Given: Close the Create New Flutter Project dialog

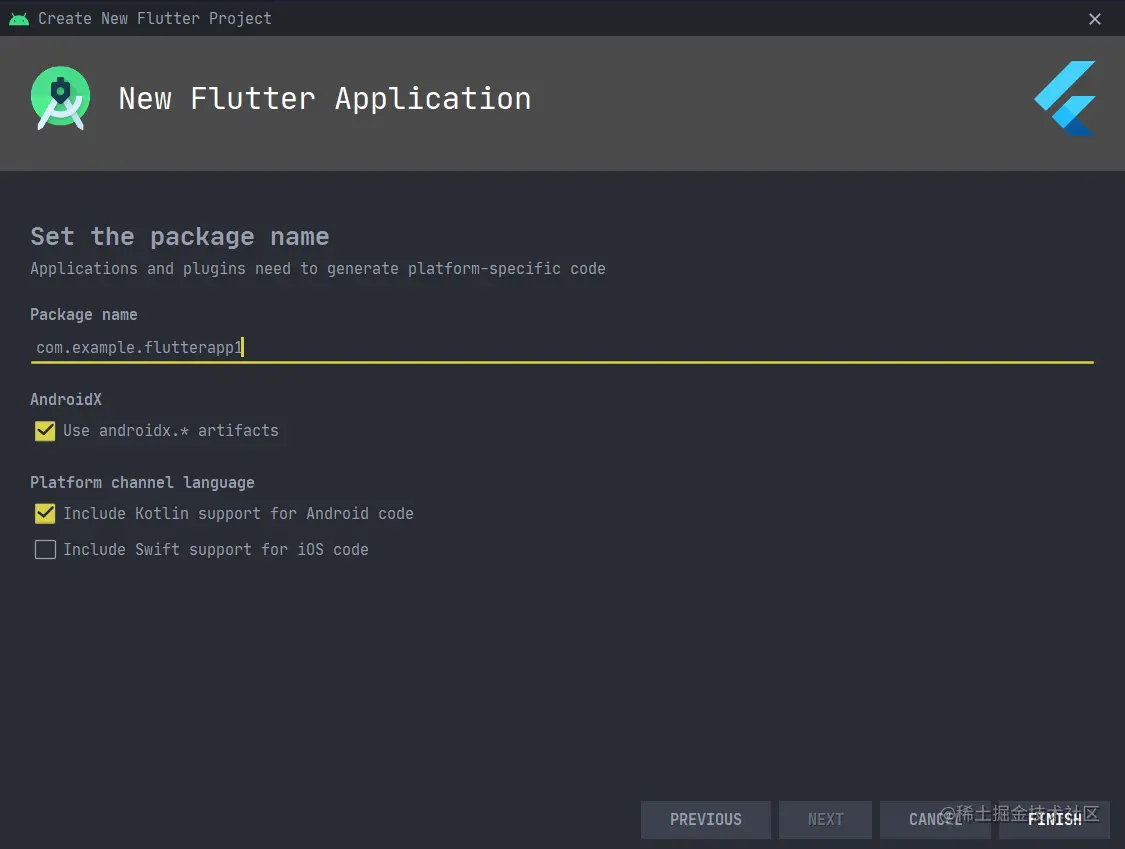Looking at the screenshot, I should (1094, 19).
